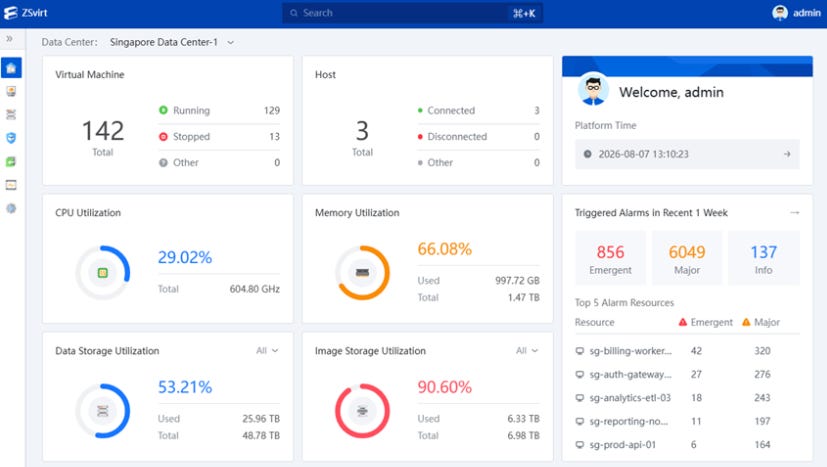Open the green migration sidebar icon
Viewport: 827px width, 467px height.
point(11,161)
